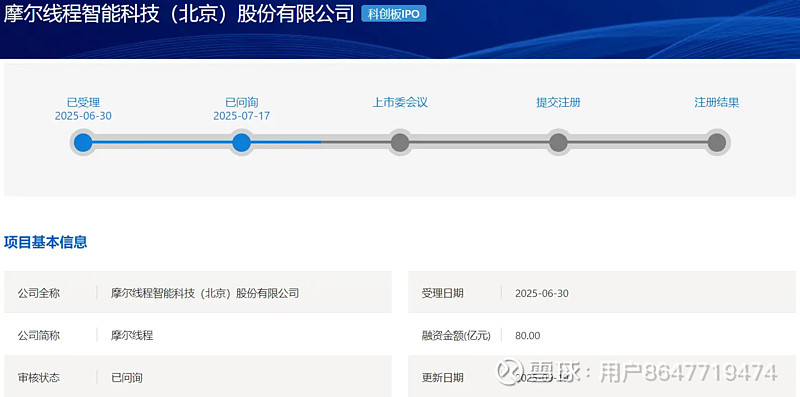Click the 已问询 stage circle marker

coord(241,142)
